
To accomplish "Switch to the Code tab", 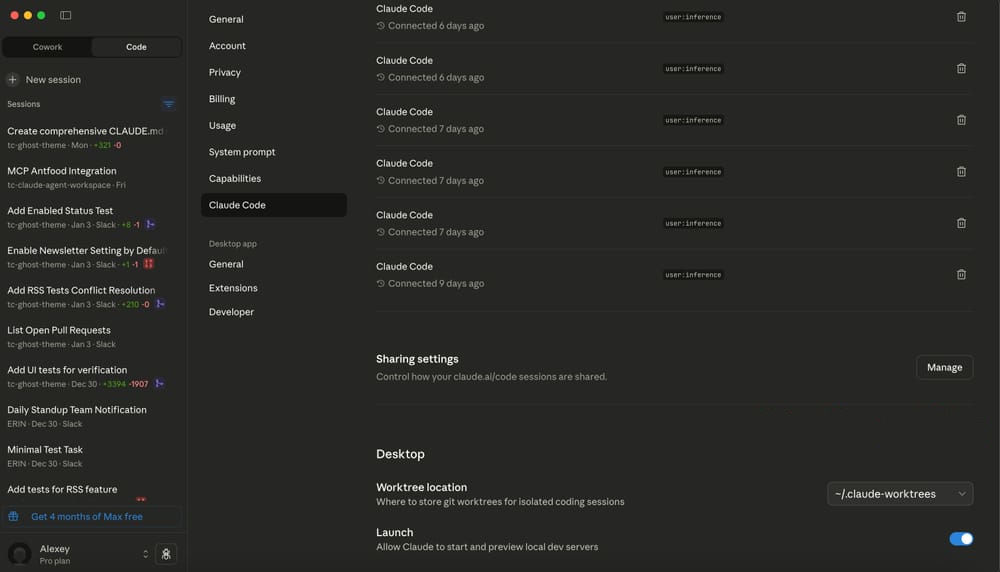I will [136, 47].
